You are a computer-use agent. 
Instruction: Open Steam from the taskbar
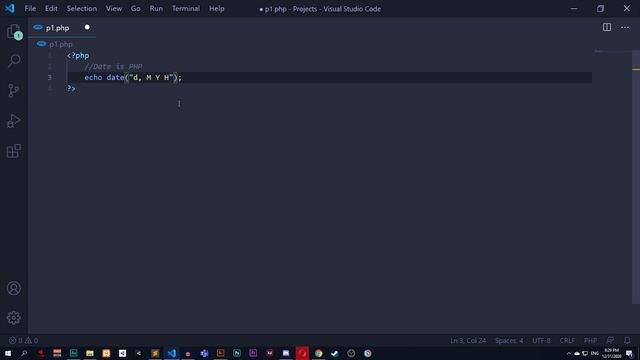pyautogui.click(x=335, y=353)
